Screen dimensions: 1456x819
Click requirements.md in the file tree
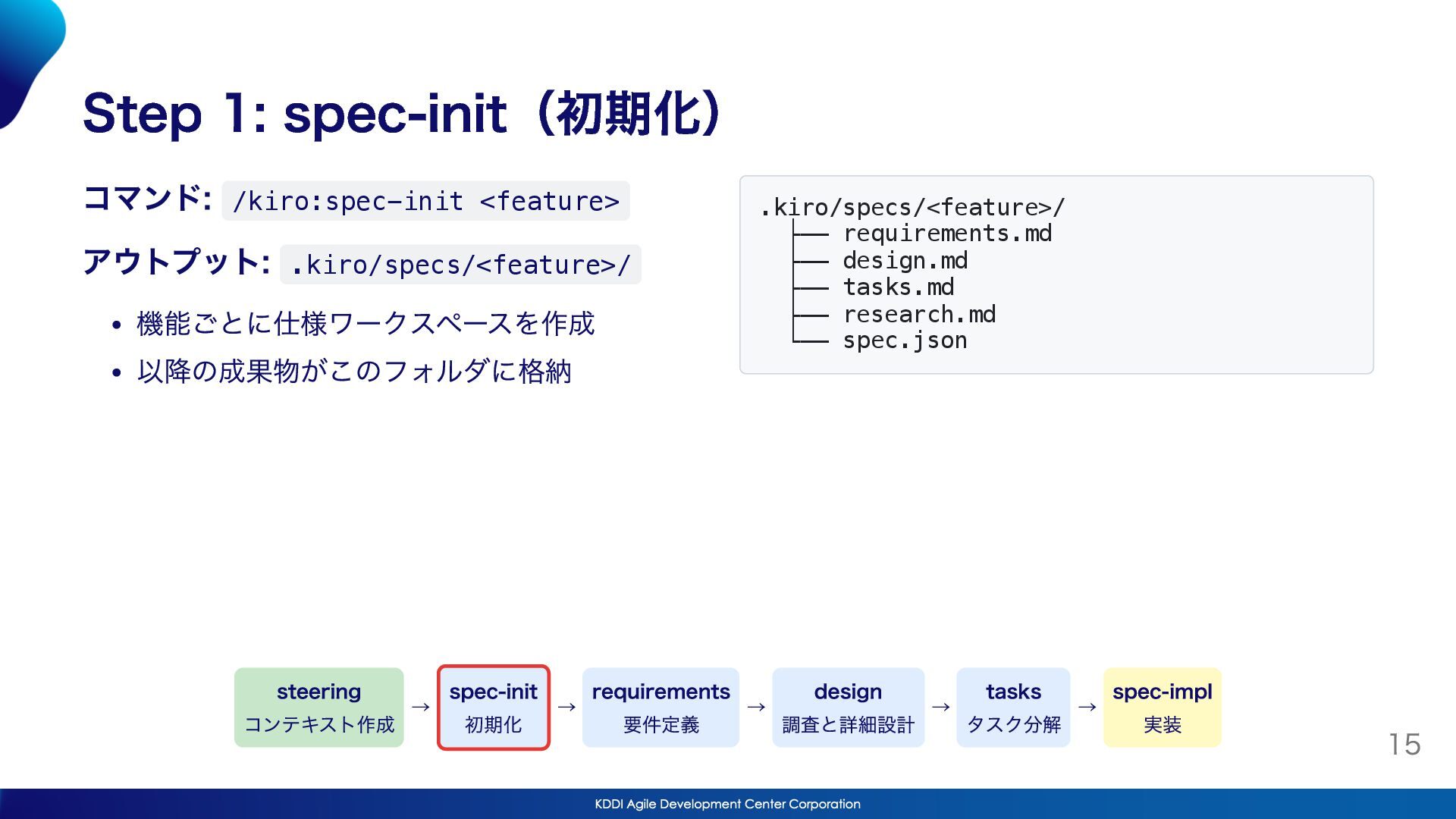[947, 234]
